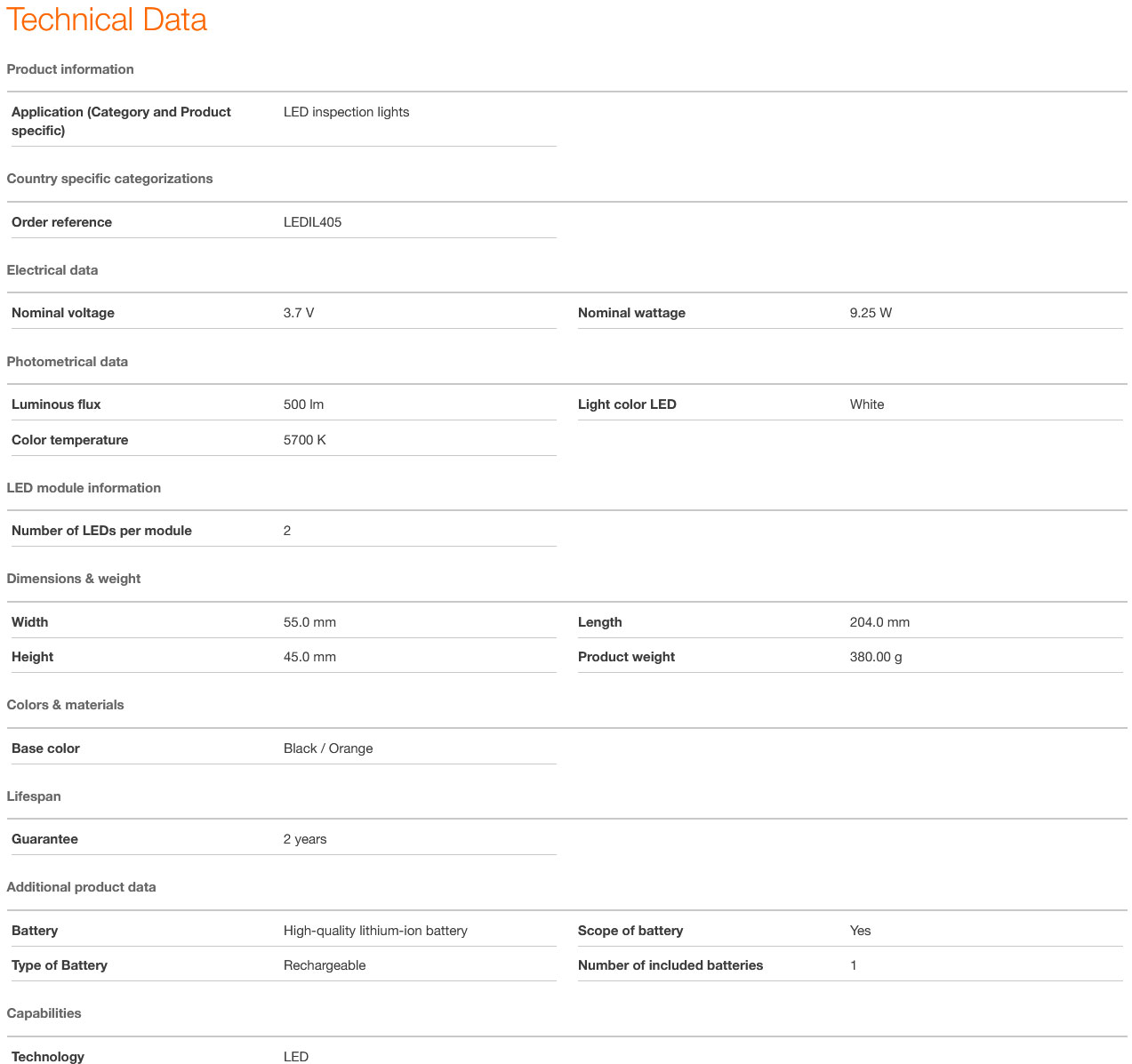The width and height of the screenshot is (1132, 1064).
Task: Click the Guarantee label under Lifespan
Action: tap(44, 839)
